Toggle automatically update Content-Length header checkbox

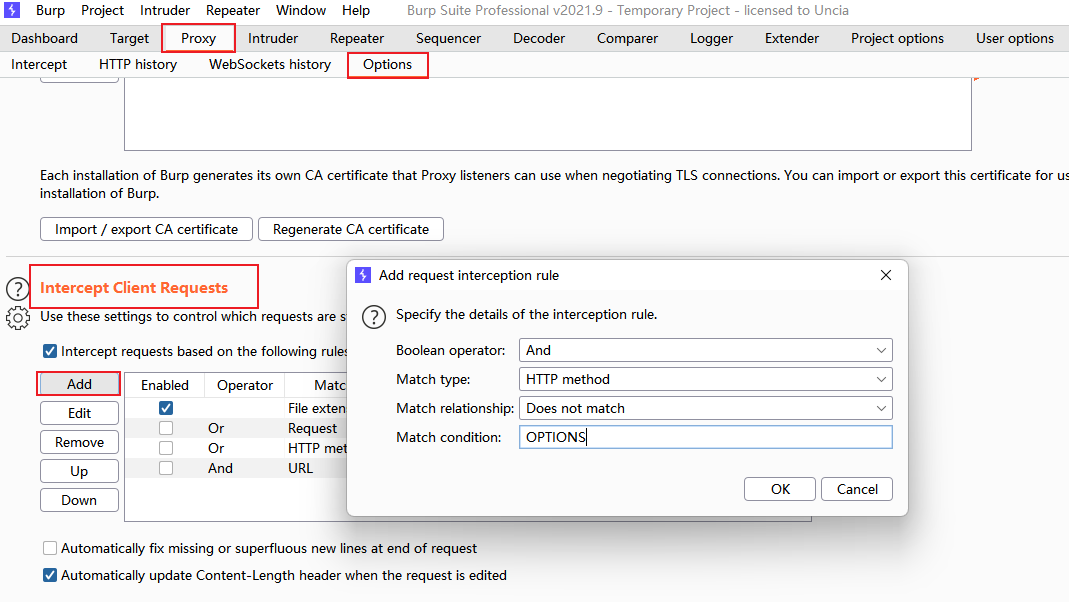50,575
